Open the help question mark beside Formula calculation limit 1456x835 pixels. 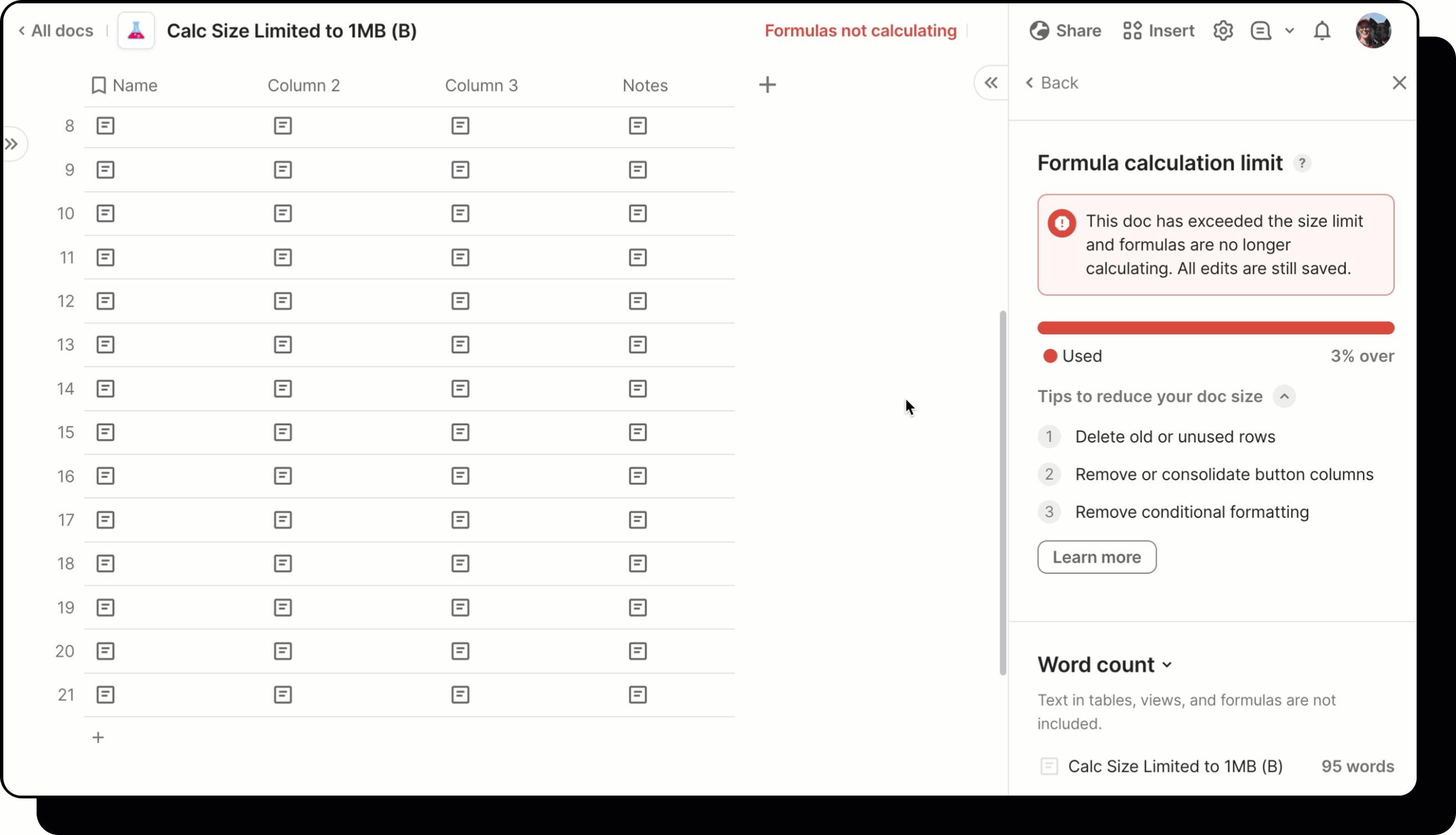tap(1302, 163)
